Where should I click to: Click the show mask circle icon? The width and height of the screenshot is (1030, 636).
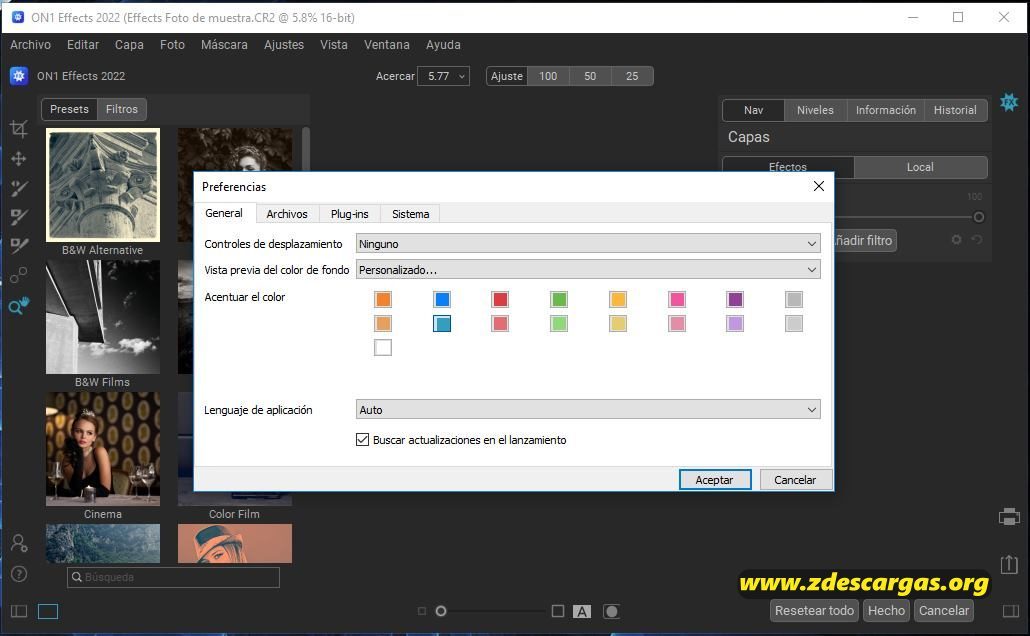612,612
